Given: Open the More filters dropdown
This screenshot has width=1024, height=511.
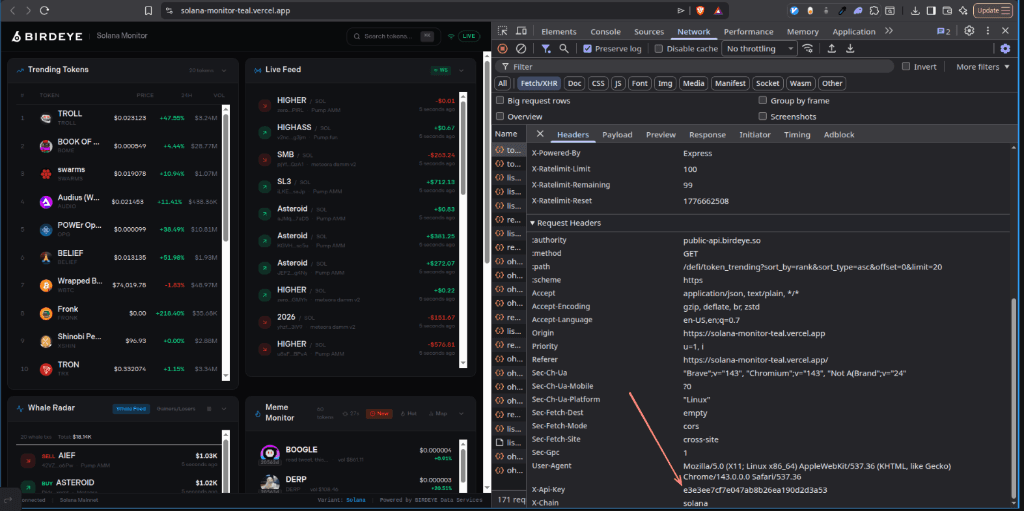Looking at the screenshot, I should 983,67.
